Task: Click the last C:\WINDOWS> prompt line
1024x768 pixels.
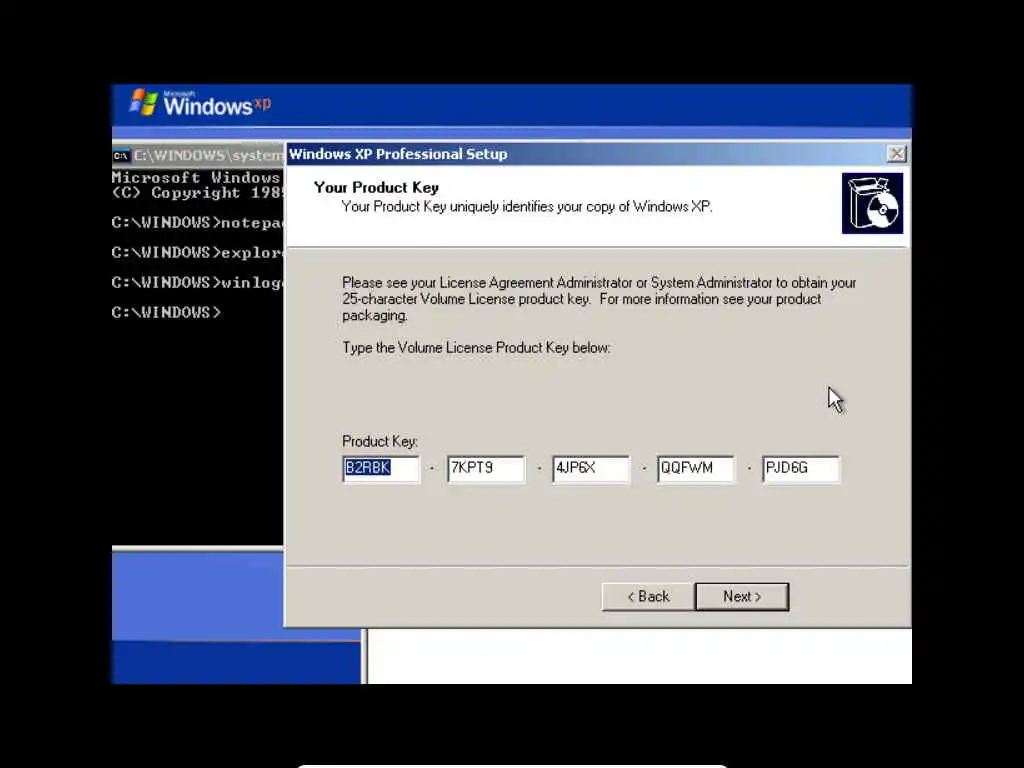Action: tap(167, 312)
